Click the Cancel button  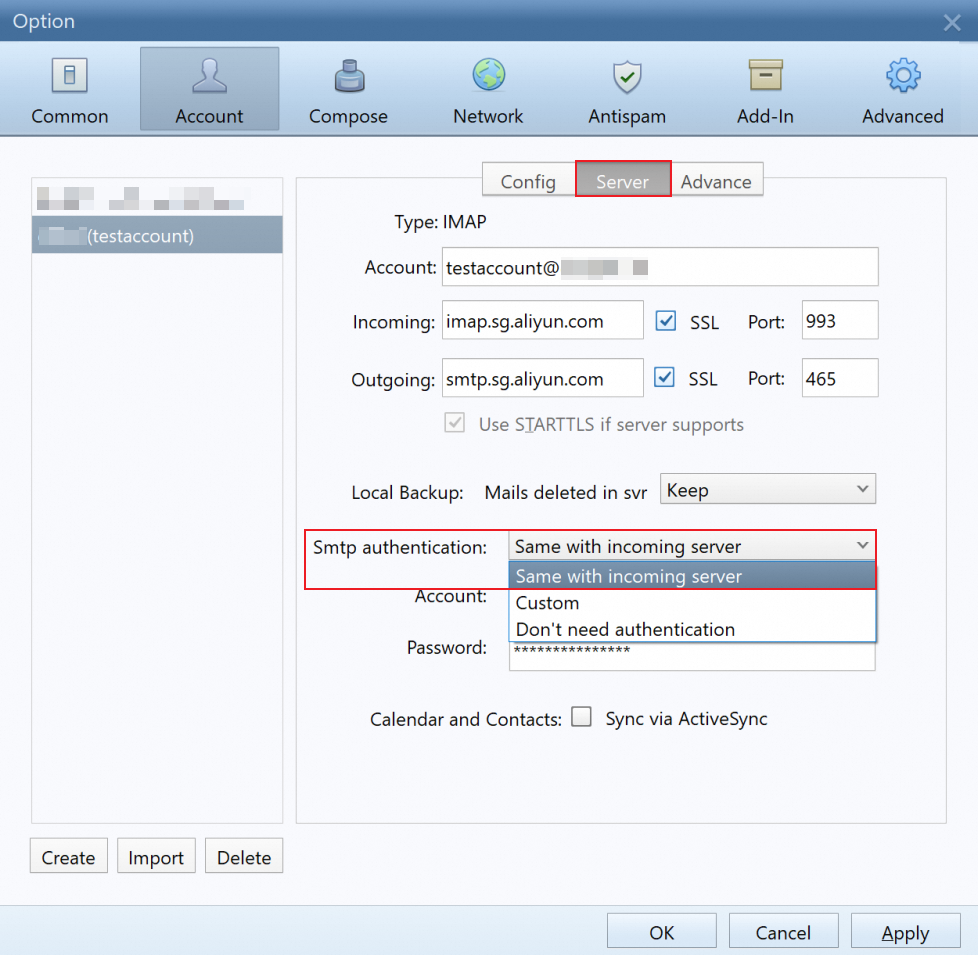click(x=783, y=931)
